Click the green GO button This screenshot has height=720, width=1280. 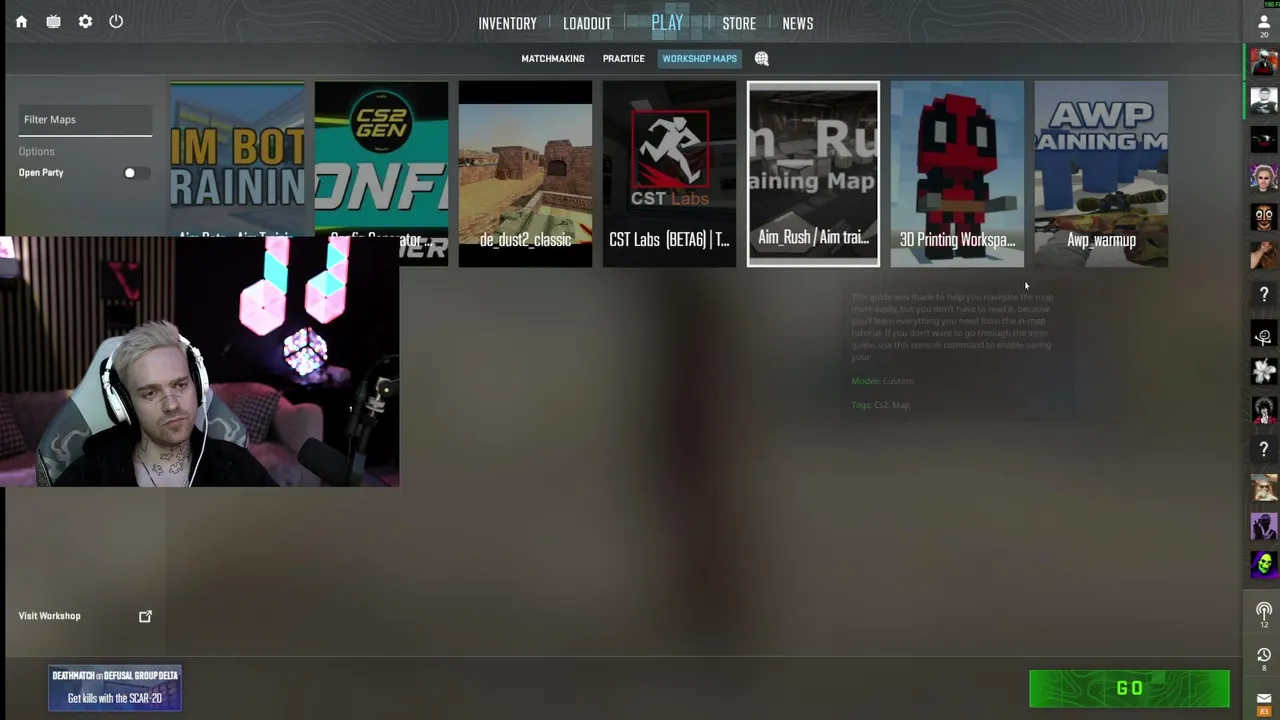(x=1129, y=688)
